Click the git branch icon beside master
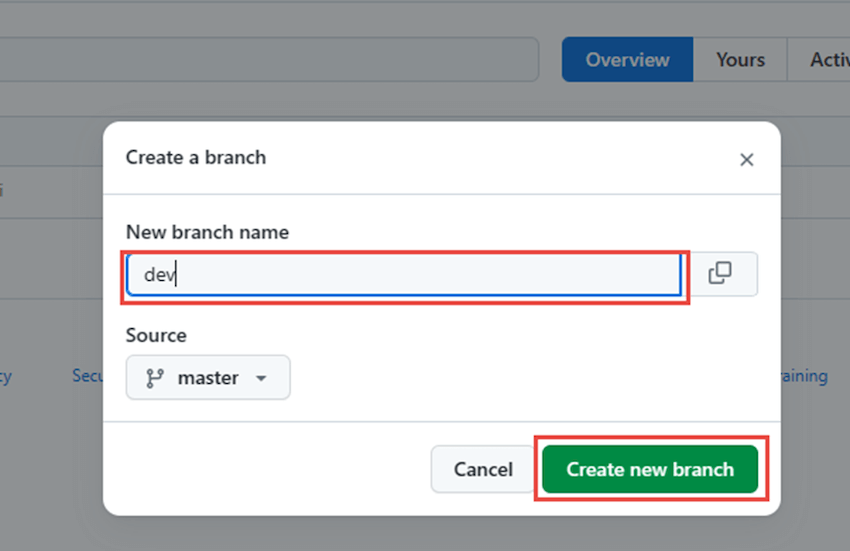 click(x=155, y=378)
